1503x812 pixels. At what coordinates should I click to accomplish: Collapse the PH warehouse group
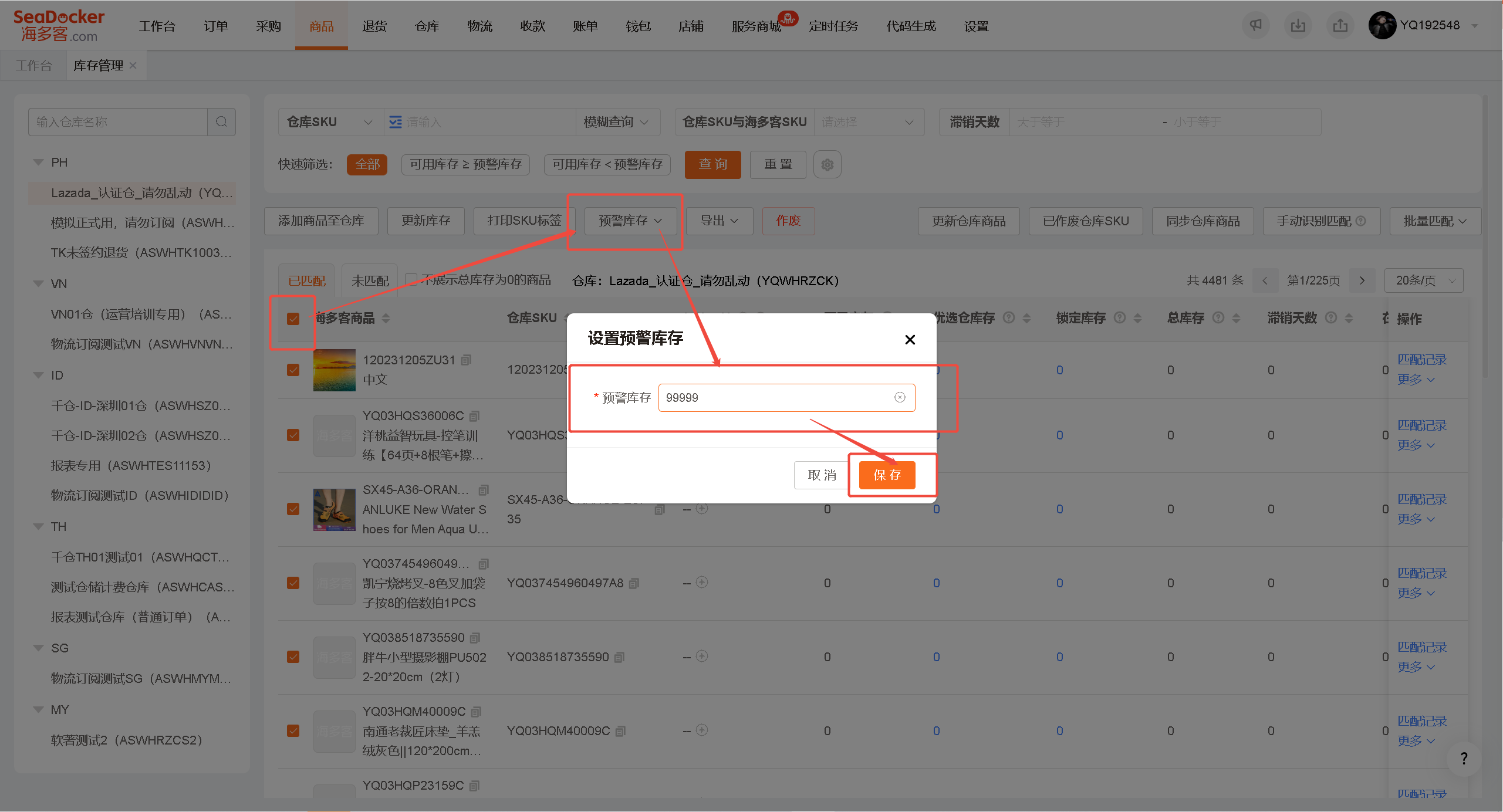39,163
